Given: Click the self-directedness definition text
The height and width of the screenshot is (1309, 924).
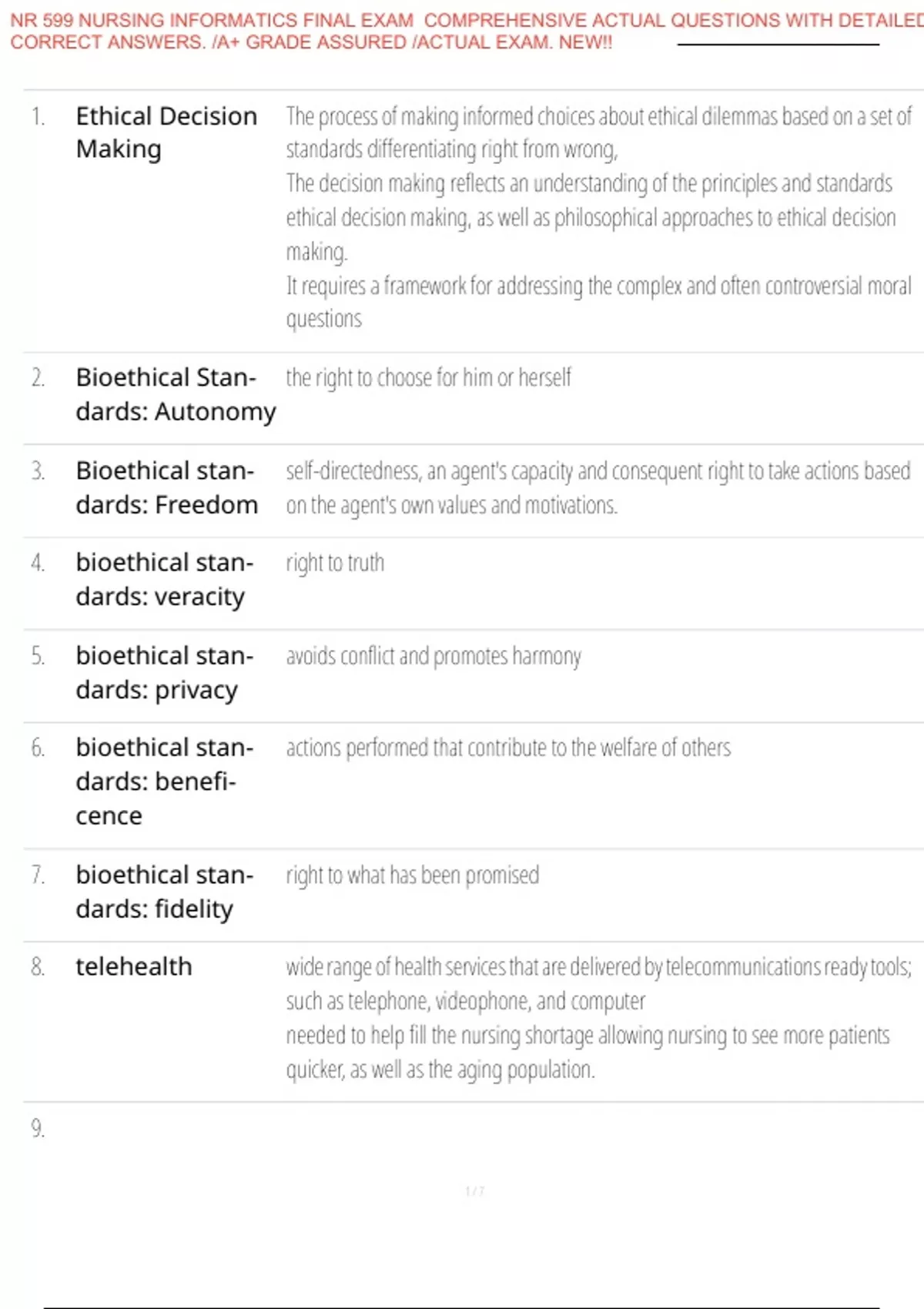Looking at the screenshot, I should (x=598, y=487).
